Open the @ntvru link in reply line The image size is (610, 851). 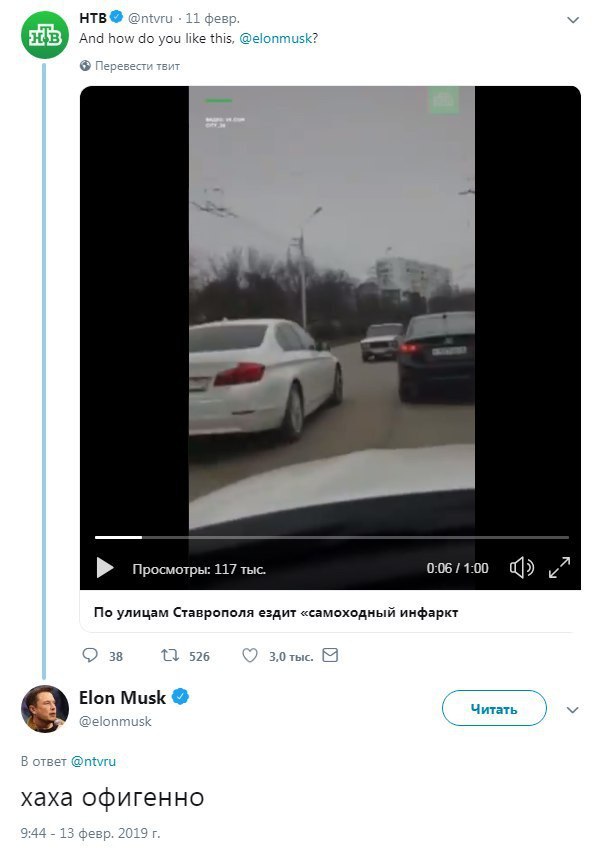coord(93,761)
